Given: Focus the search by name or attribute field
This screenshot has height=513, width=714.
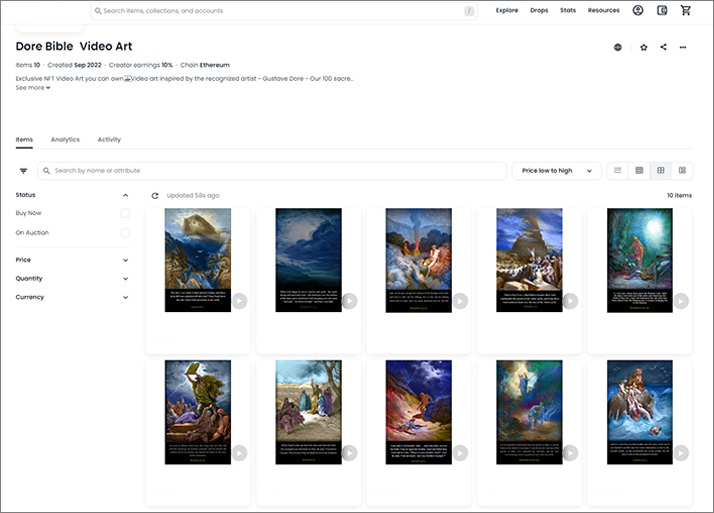Looking at the screenshot, I should [272, 171].
